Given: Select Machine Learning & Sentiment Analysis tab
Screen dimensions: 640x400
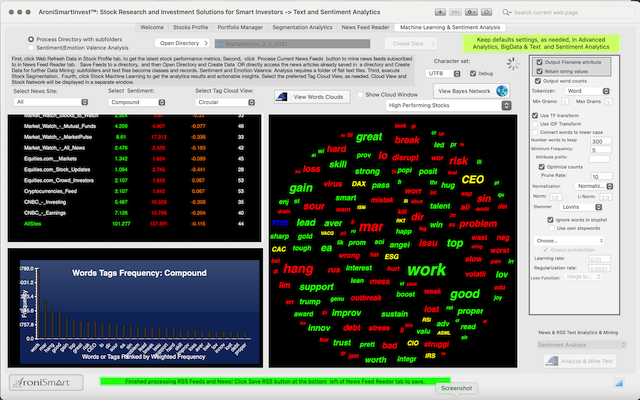Looking at the screenshot, I should (x=450, y=27).
